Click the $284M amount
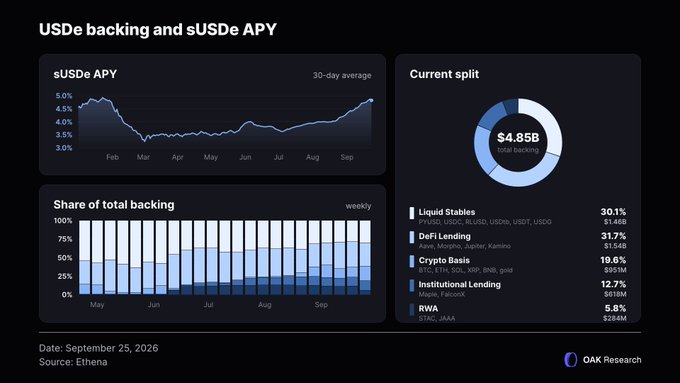 (x=615, y=318)
